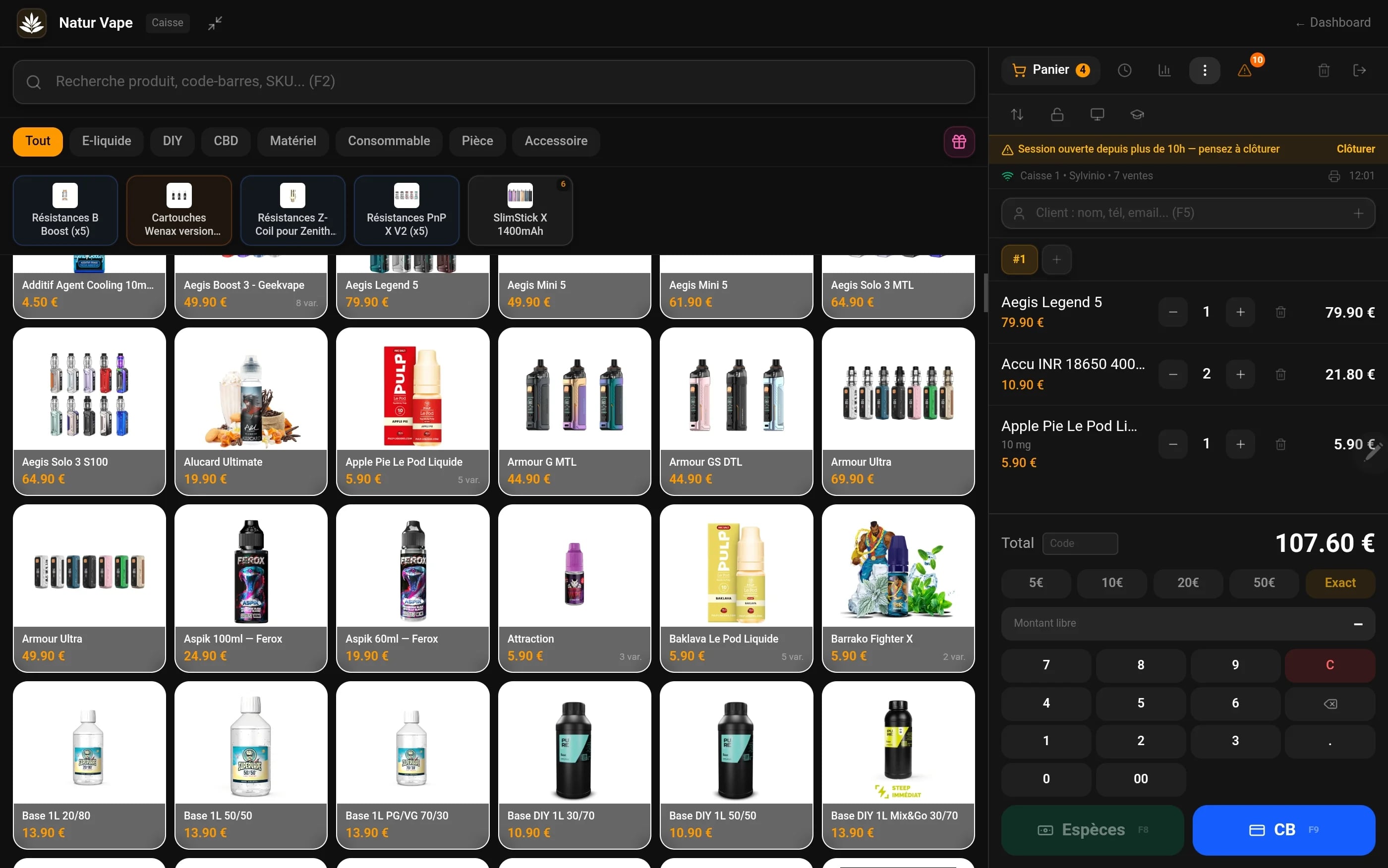Open the gift icon button
Viewport: 1388px width, 868px height.
(x=959, y=141)
